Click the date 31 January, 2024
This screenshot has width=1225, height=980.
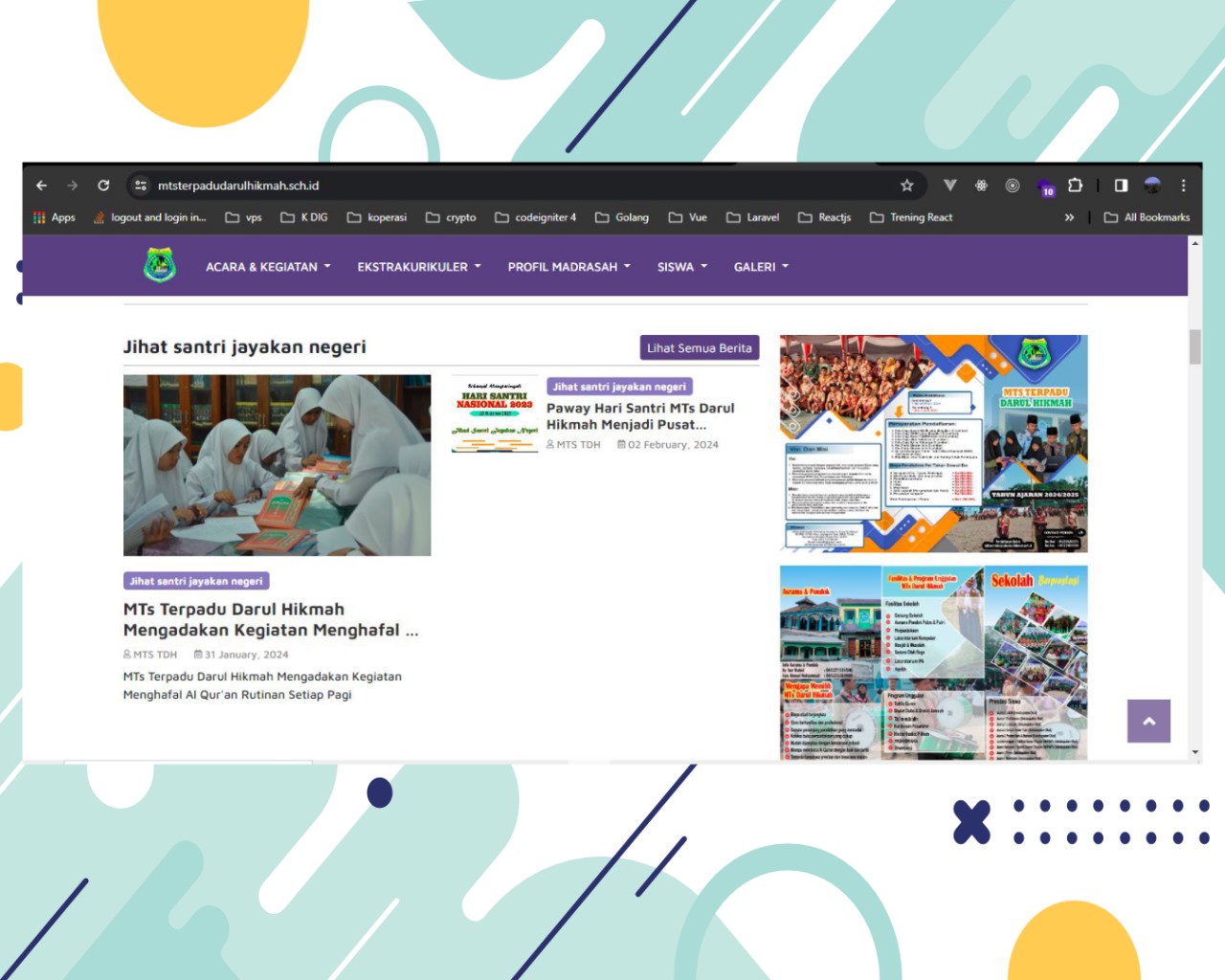pos(241,655)
